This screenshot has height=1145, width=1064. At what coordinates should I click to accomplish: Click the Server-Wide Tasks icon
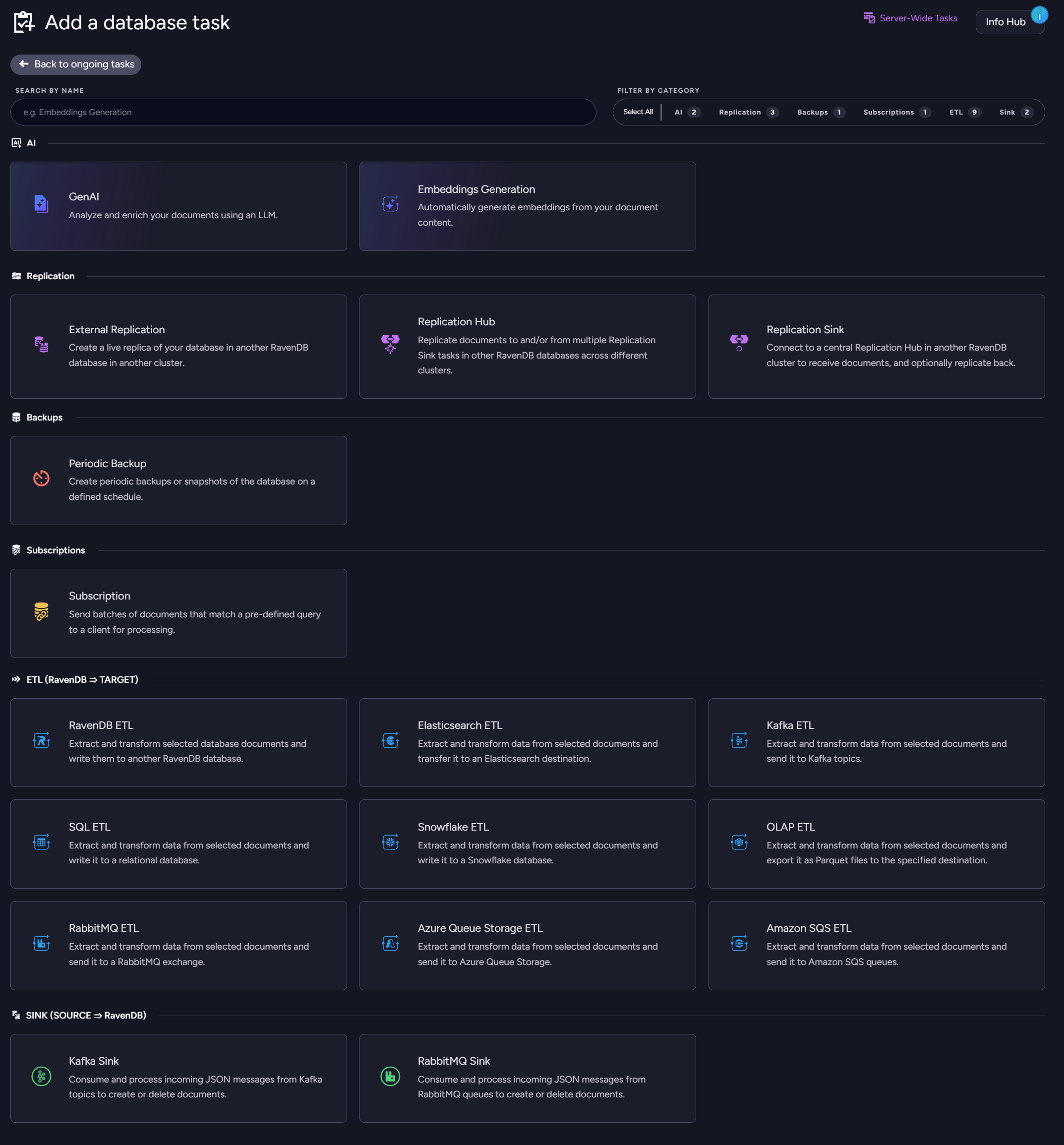tap(869, 18)
